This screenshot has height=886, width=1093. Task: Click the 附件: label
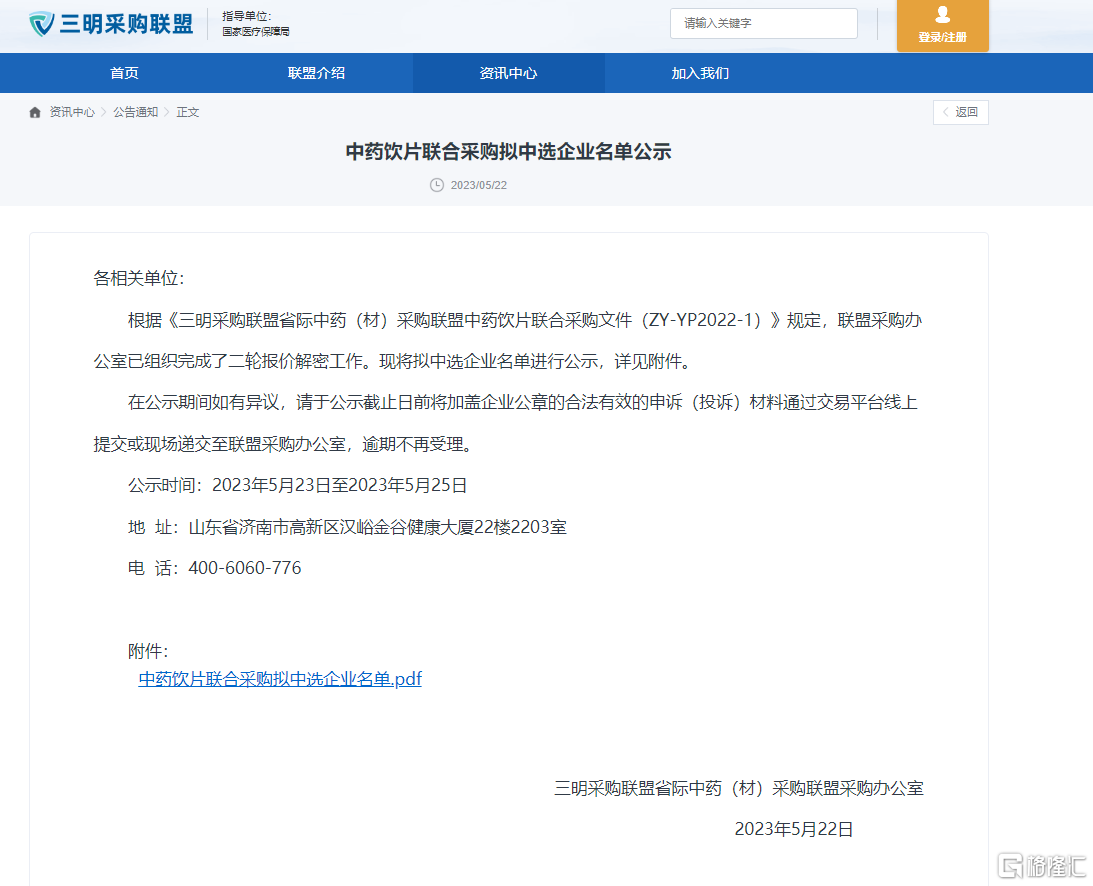[x=148, y=651]
